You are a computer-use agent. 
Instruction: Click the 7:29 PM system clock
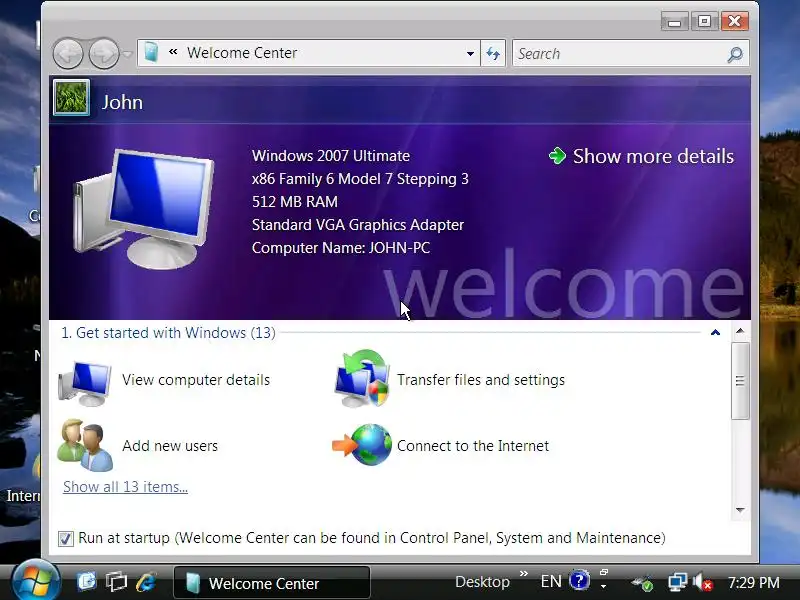[x=754, y=583]
